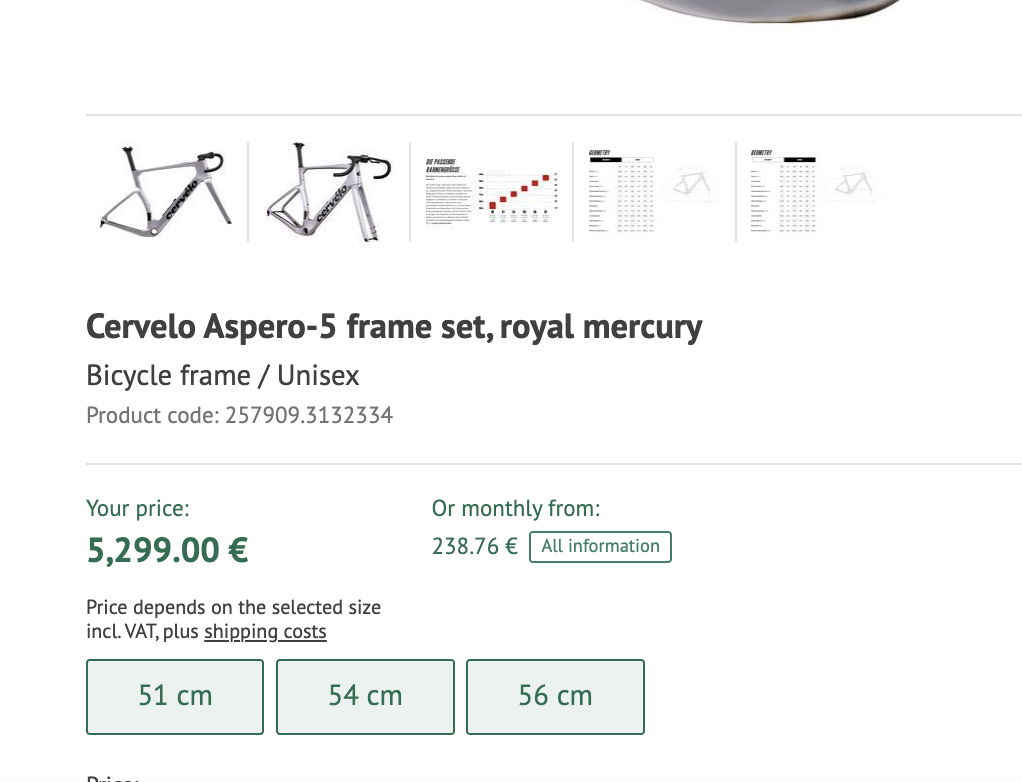The height and width of the screenshot is (782, 1022).
Task: Click the "incl. VAT, plus" text
Action: tap(143, 632)
